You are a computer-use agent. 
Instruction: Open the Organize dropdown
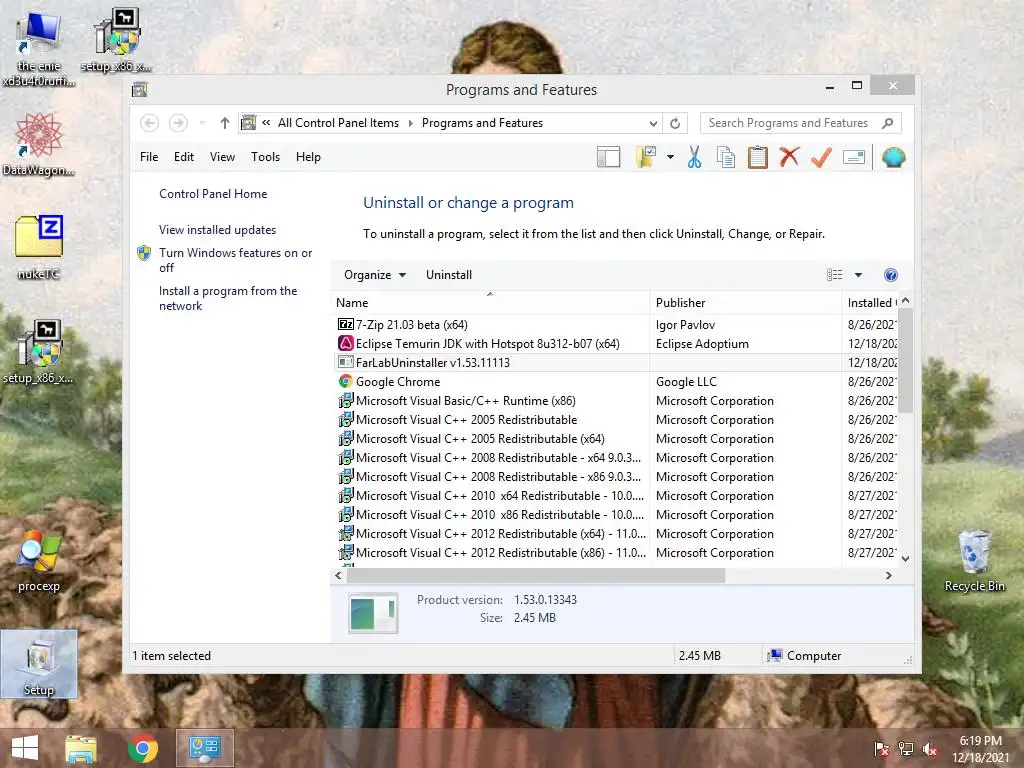pos(375,275)
